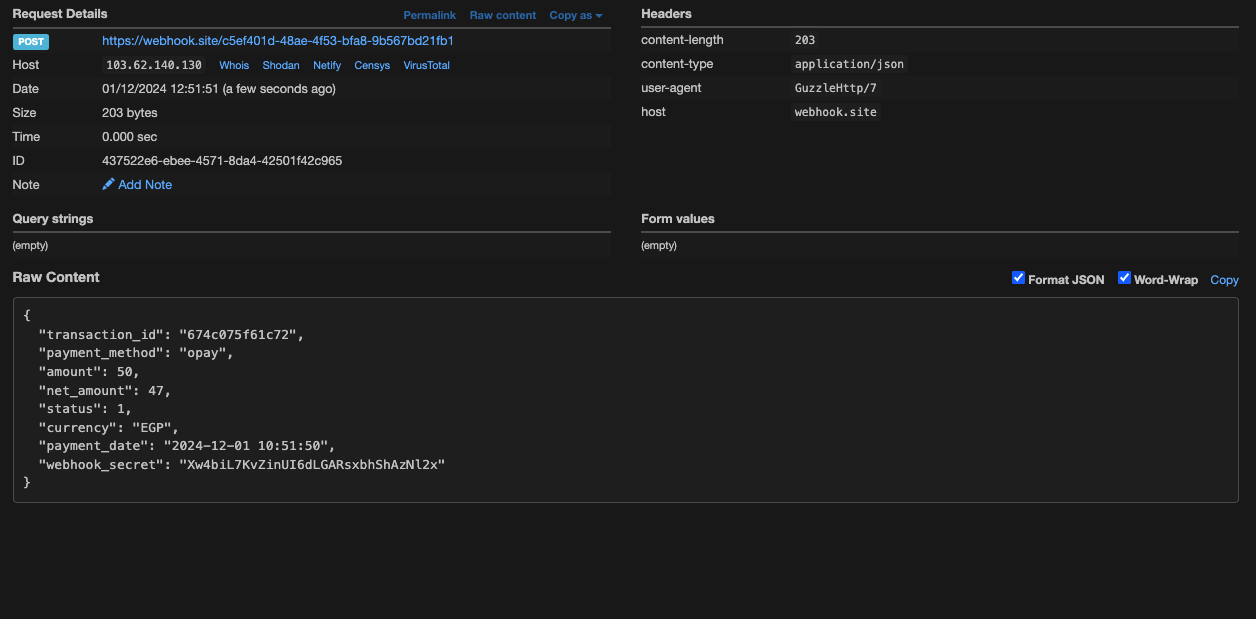Open the Copy as dropdown
Screen dimensions: 1256x619
click(576, 15)
